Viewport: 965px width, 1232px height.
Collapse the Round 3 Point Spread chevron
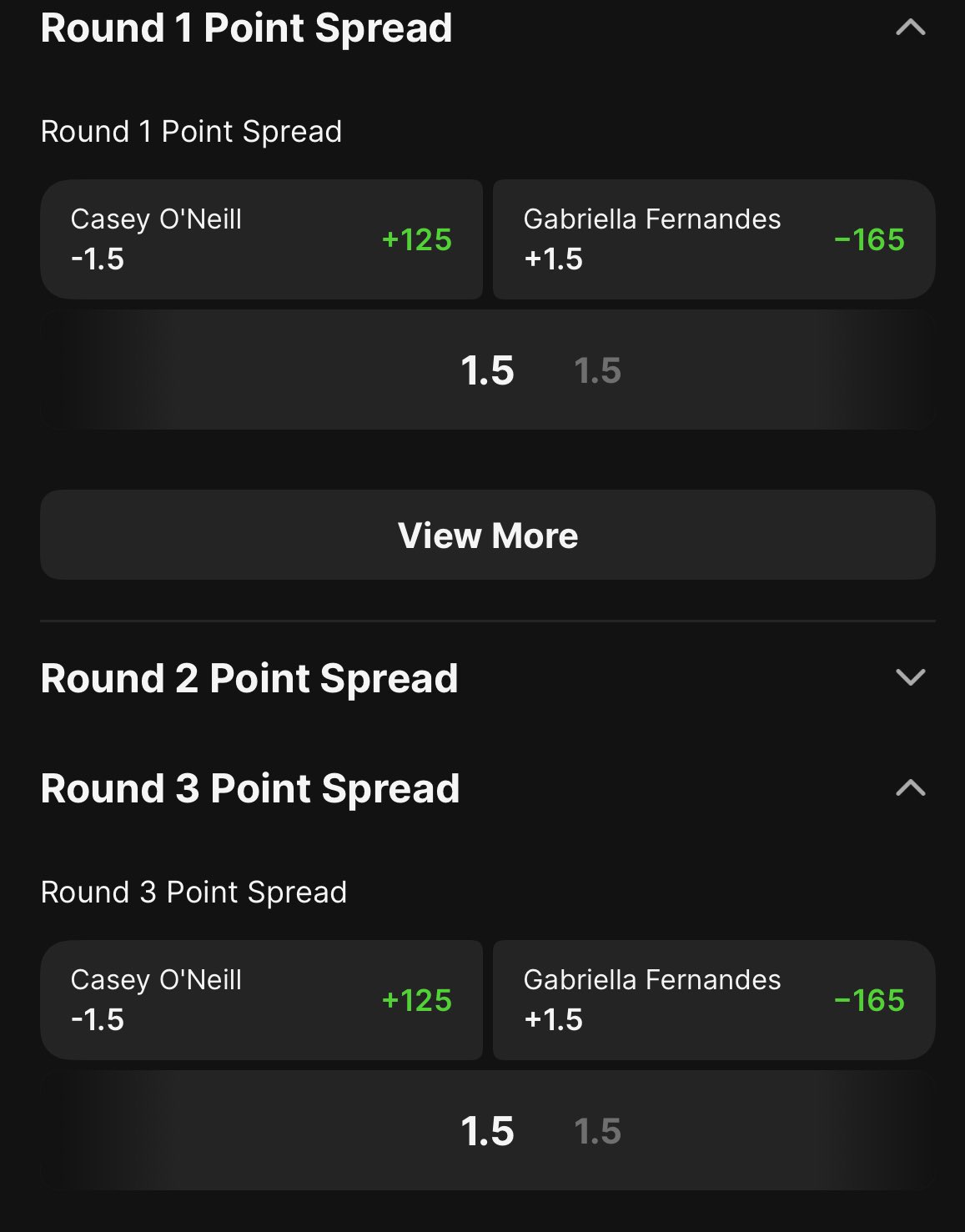point(910,788)
